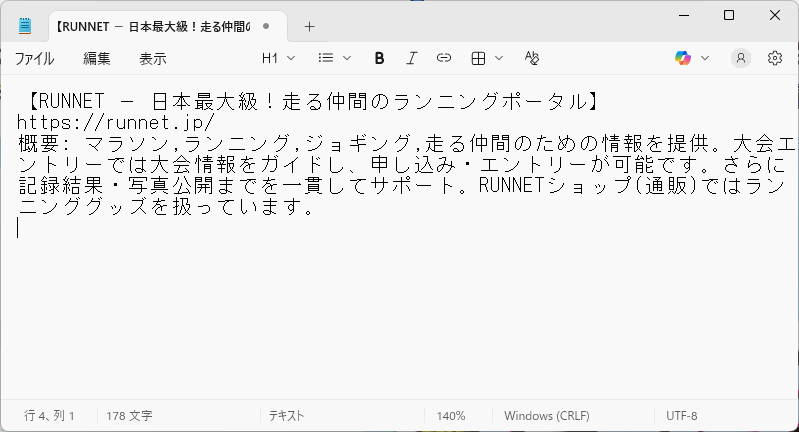Toggle bold formatting
Image resolution: width=799 pixels, height=432 pixels.
pos(379,58)
